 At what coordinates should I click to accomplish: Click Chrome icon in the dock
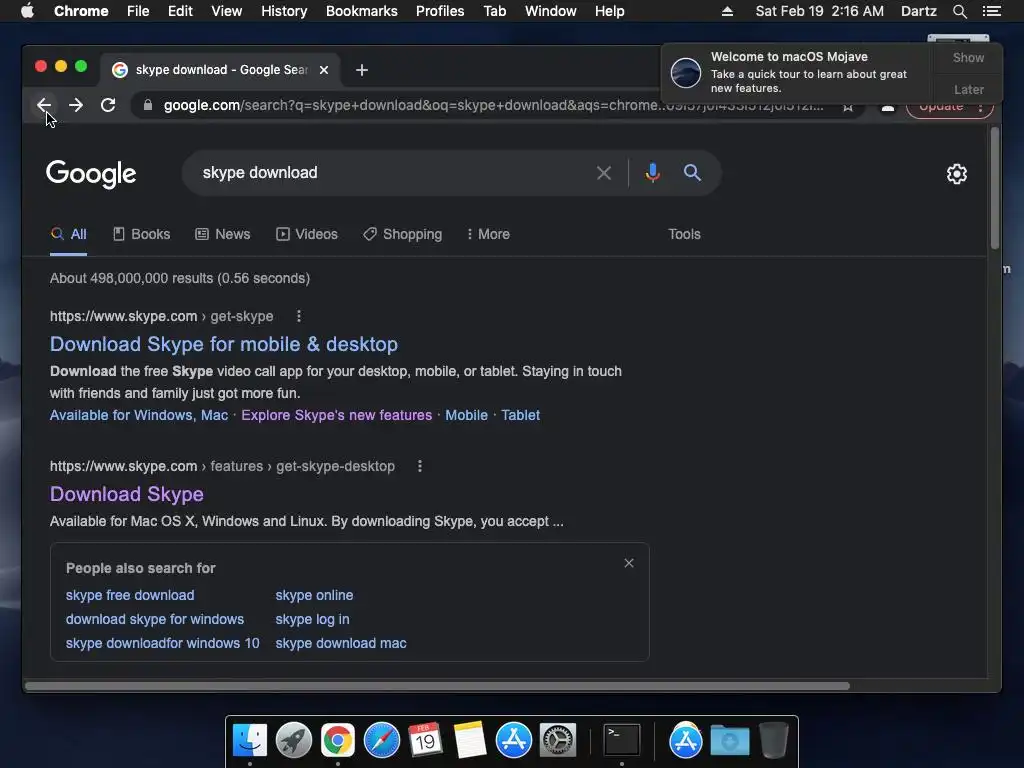338,741
